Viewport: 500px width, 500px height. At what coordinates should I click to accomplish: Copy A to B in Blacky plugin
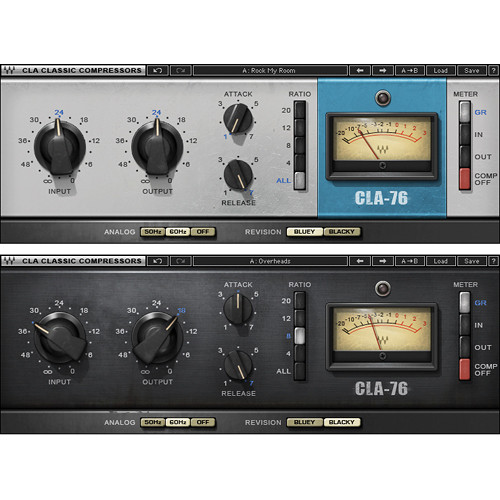[x=410, y=261]
